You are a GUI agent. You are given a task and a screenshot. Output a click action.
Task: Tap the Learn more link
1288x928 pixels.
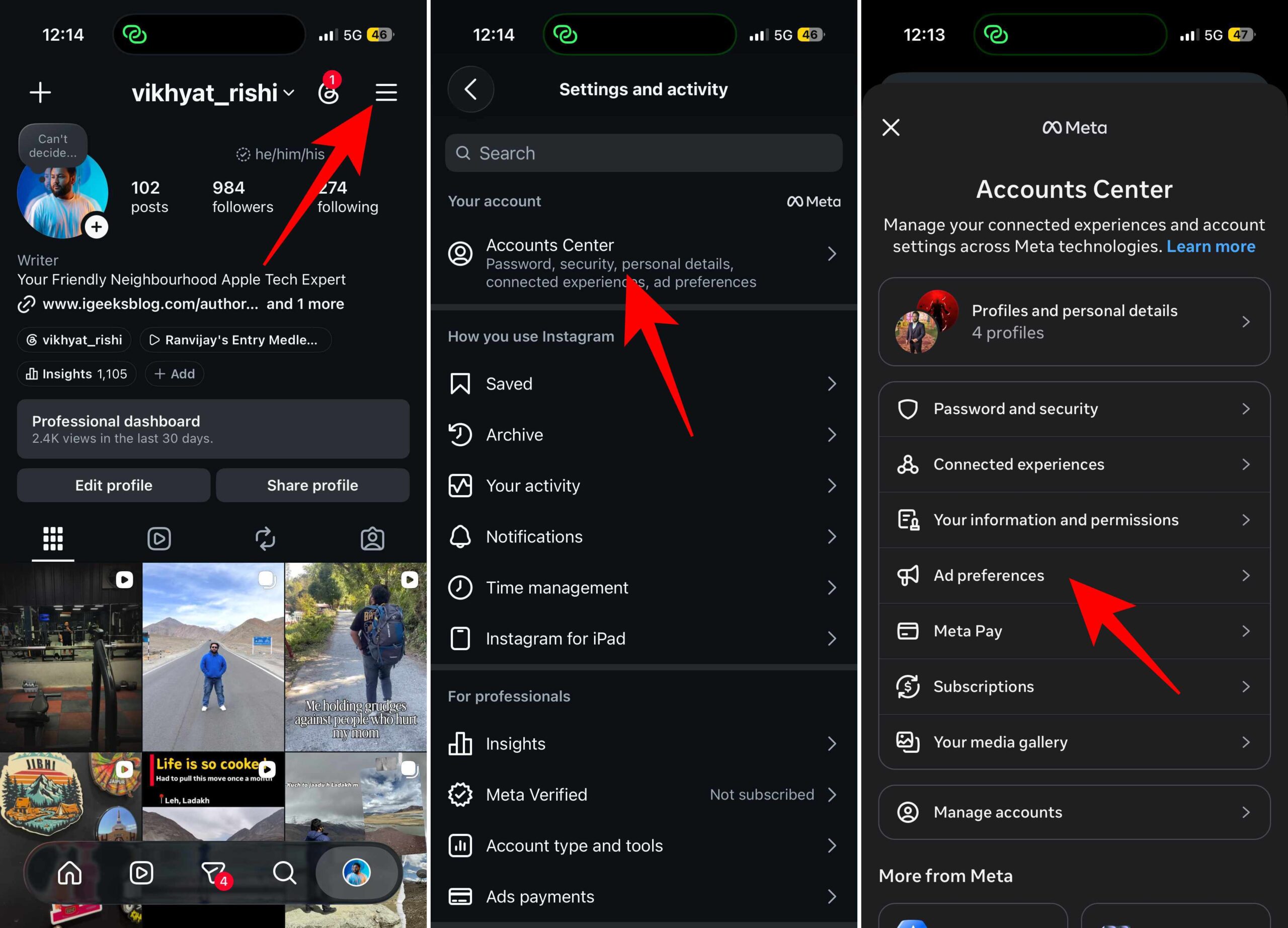(x=1211, y=247)
